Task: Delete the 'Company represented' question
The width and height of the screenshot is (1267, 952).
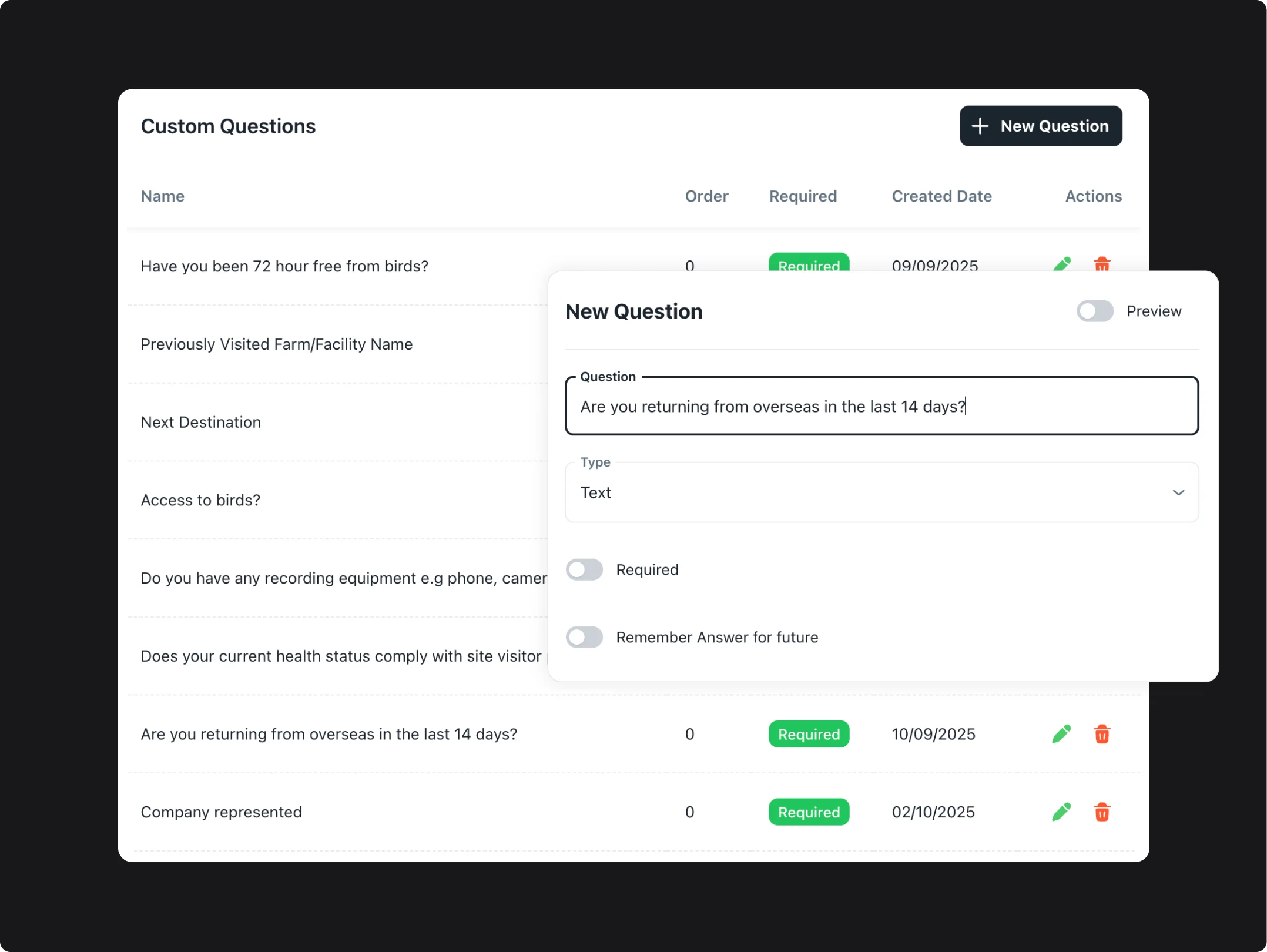Action: (x=1102, y=812)
